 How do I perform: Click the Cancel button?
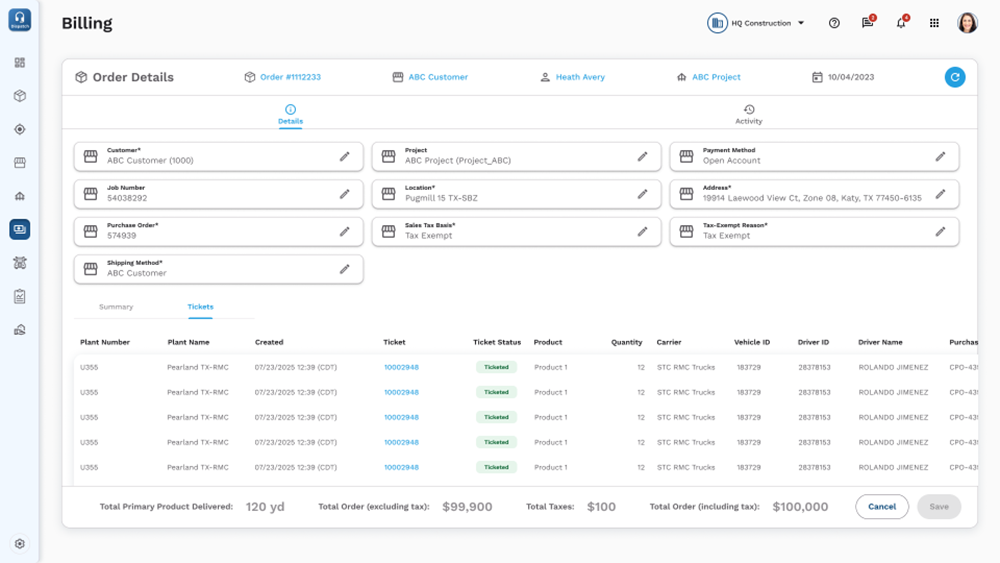coord(881,507)
